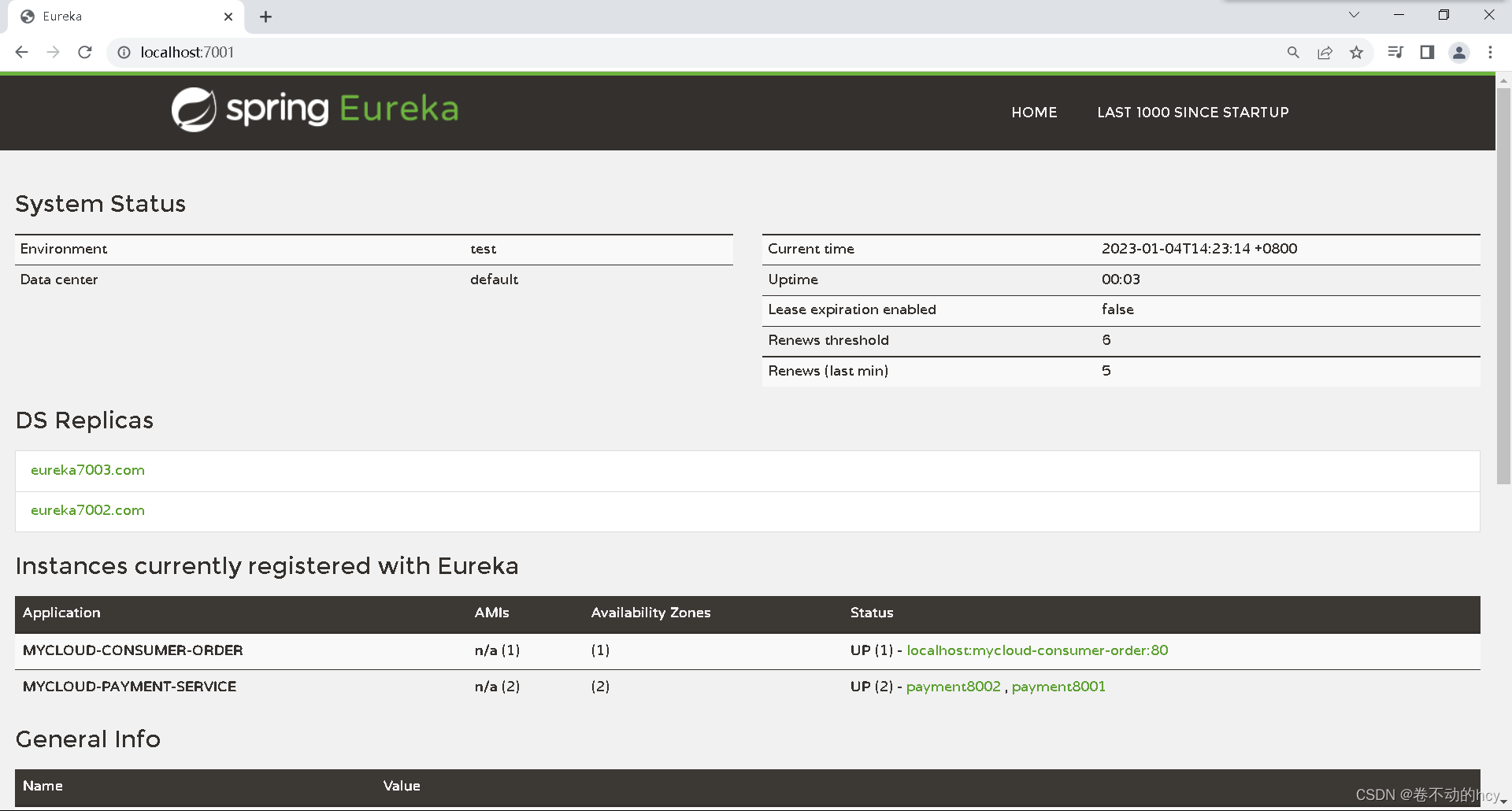Viewport: 1512px width, 811px height.
Task: Click the Name column header under General Info
Action: 43,786
